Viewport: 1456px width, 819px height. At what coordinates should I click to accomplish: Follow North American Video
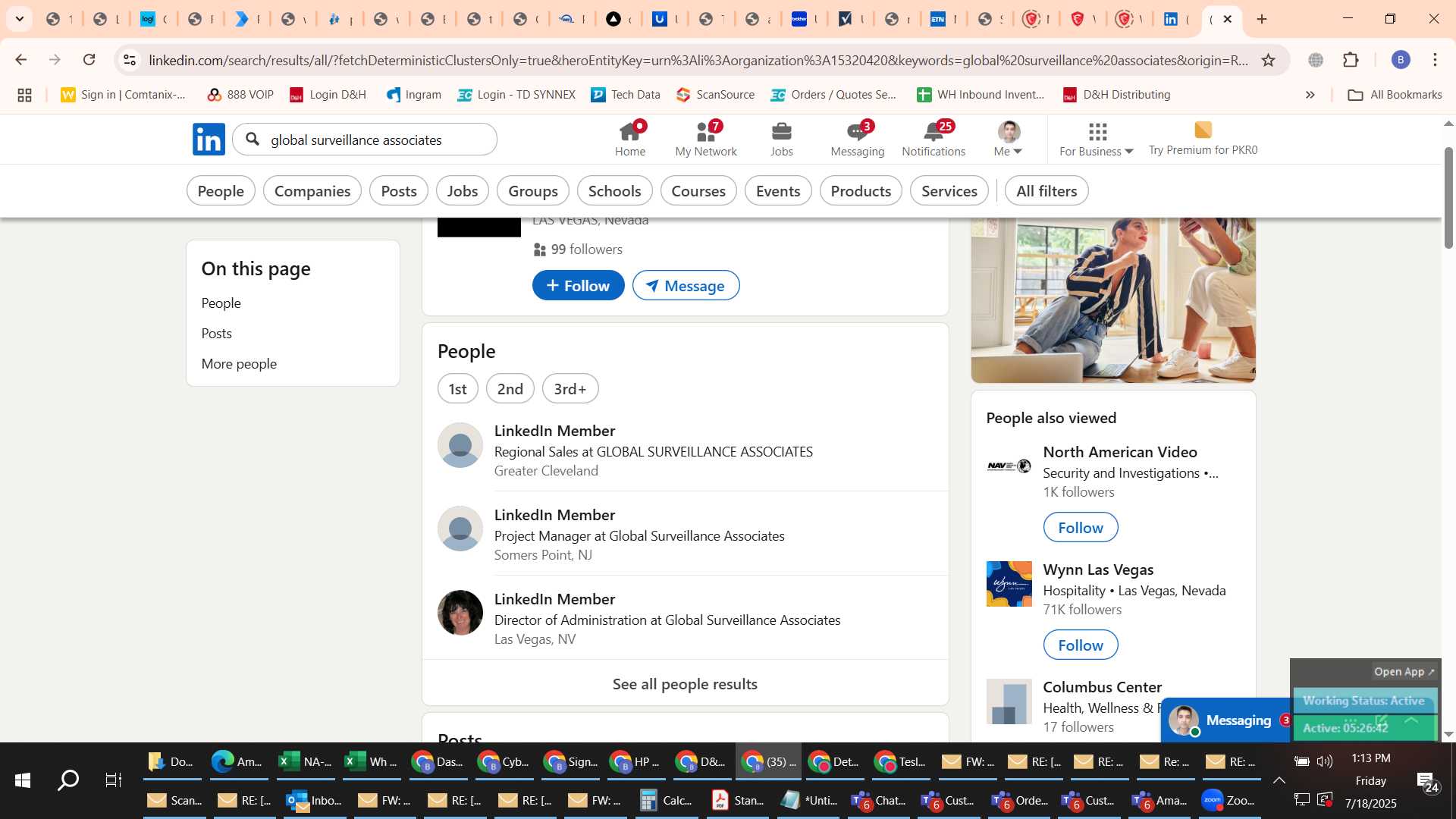coord(1081,528)
